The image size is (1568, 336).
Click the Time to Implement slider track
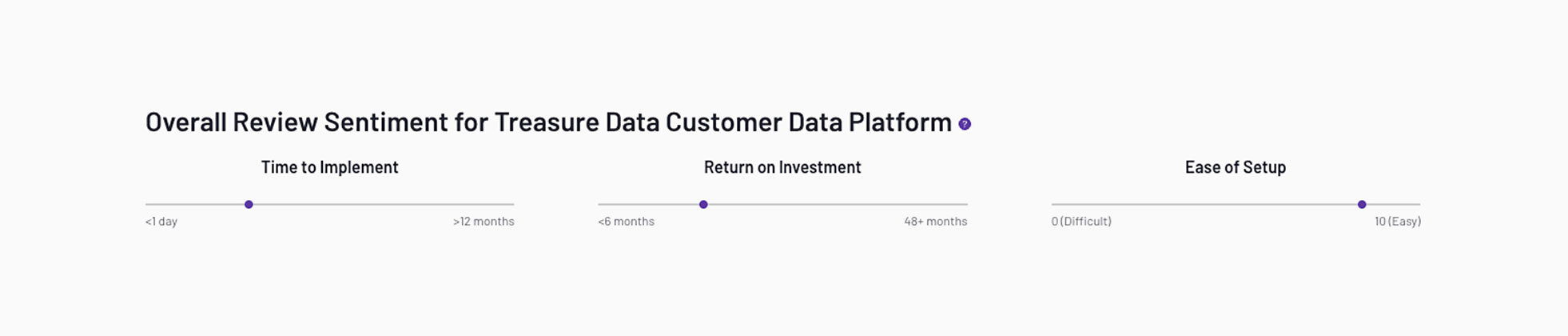pyautogui.click(x=384, y=205)
